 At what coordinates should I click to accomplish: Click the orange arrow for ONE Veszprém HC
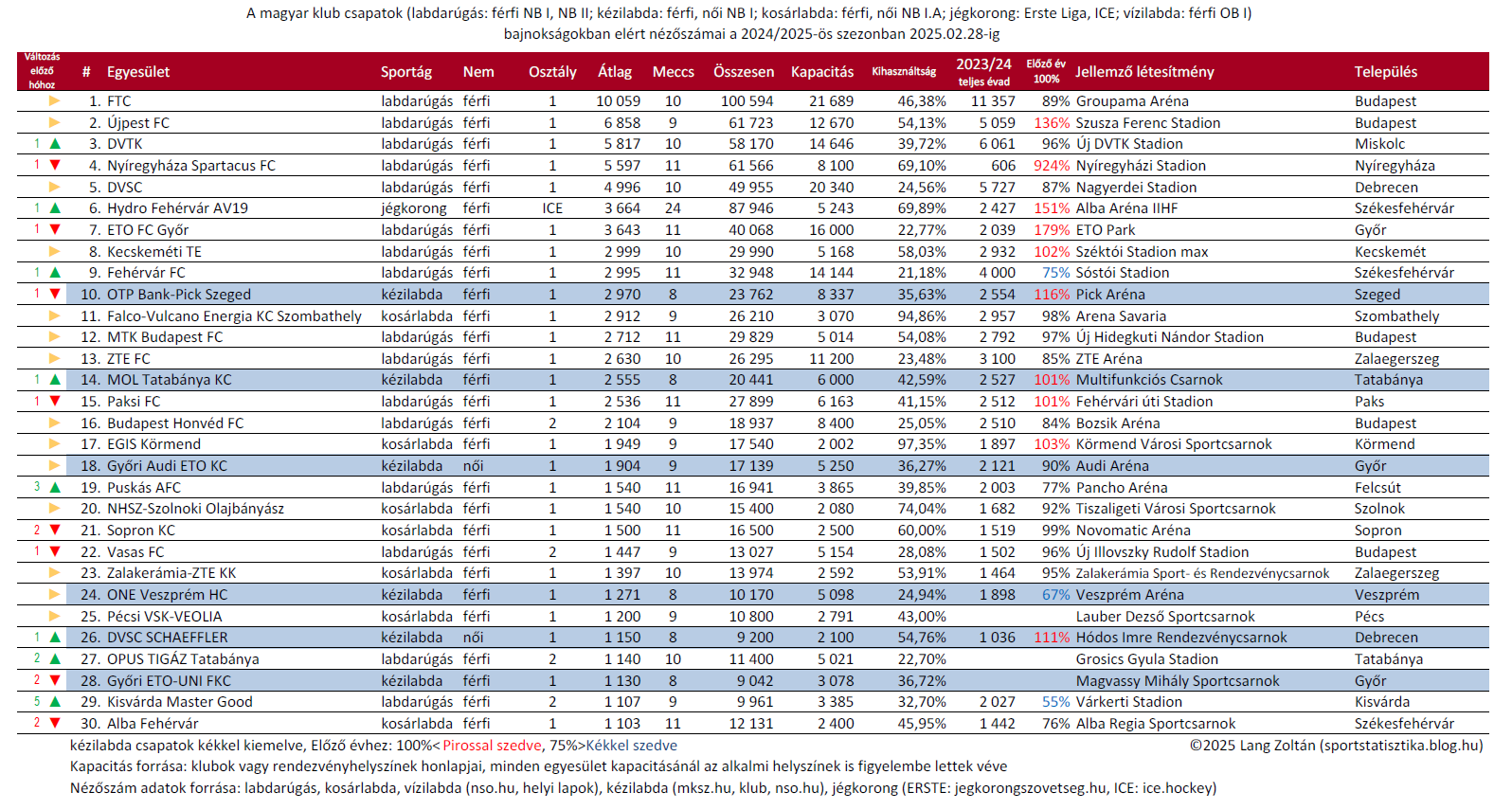(x=55, y=595)
